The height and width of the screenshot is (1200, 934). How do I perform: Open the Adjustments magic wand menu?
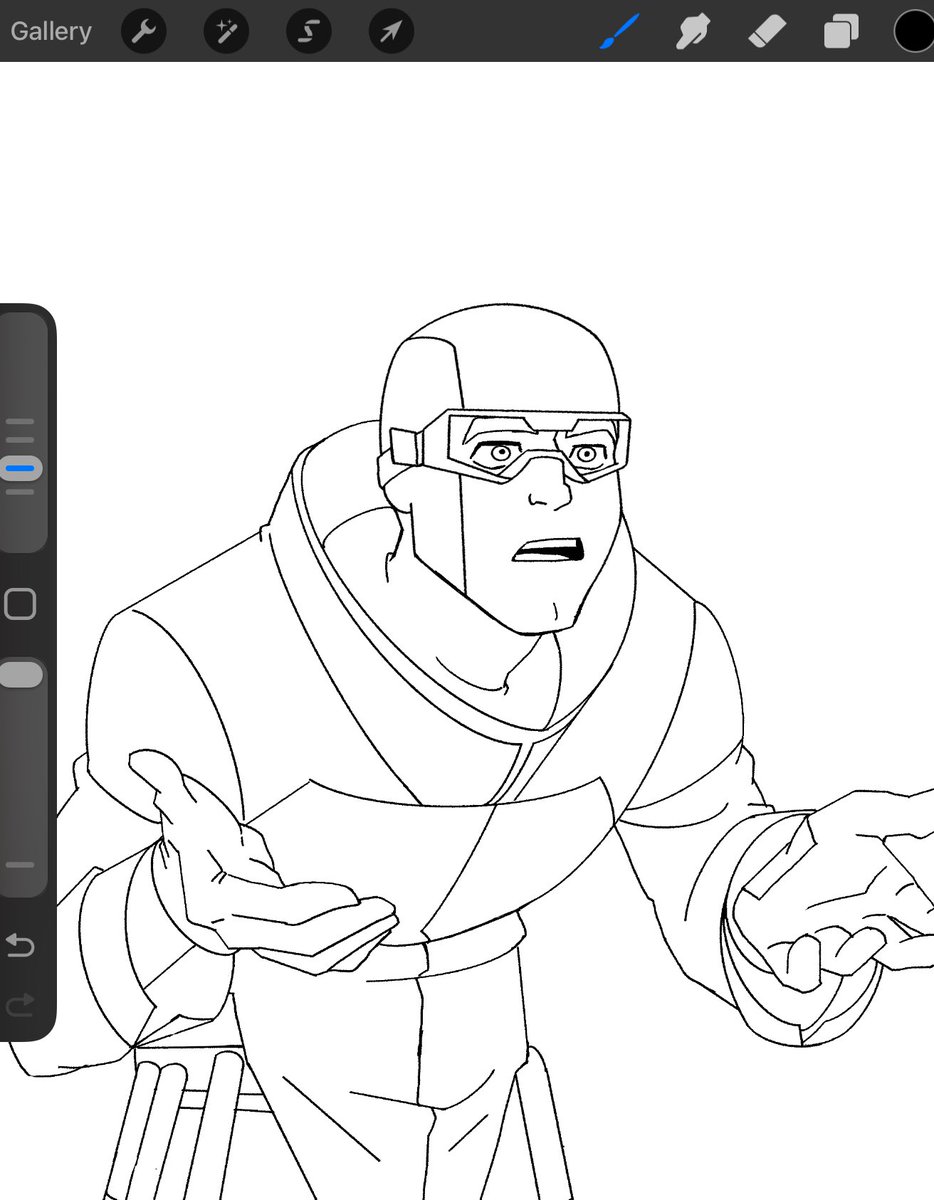(226, 31)
